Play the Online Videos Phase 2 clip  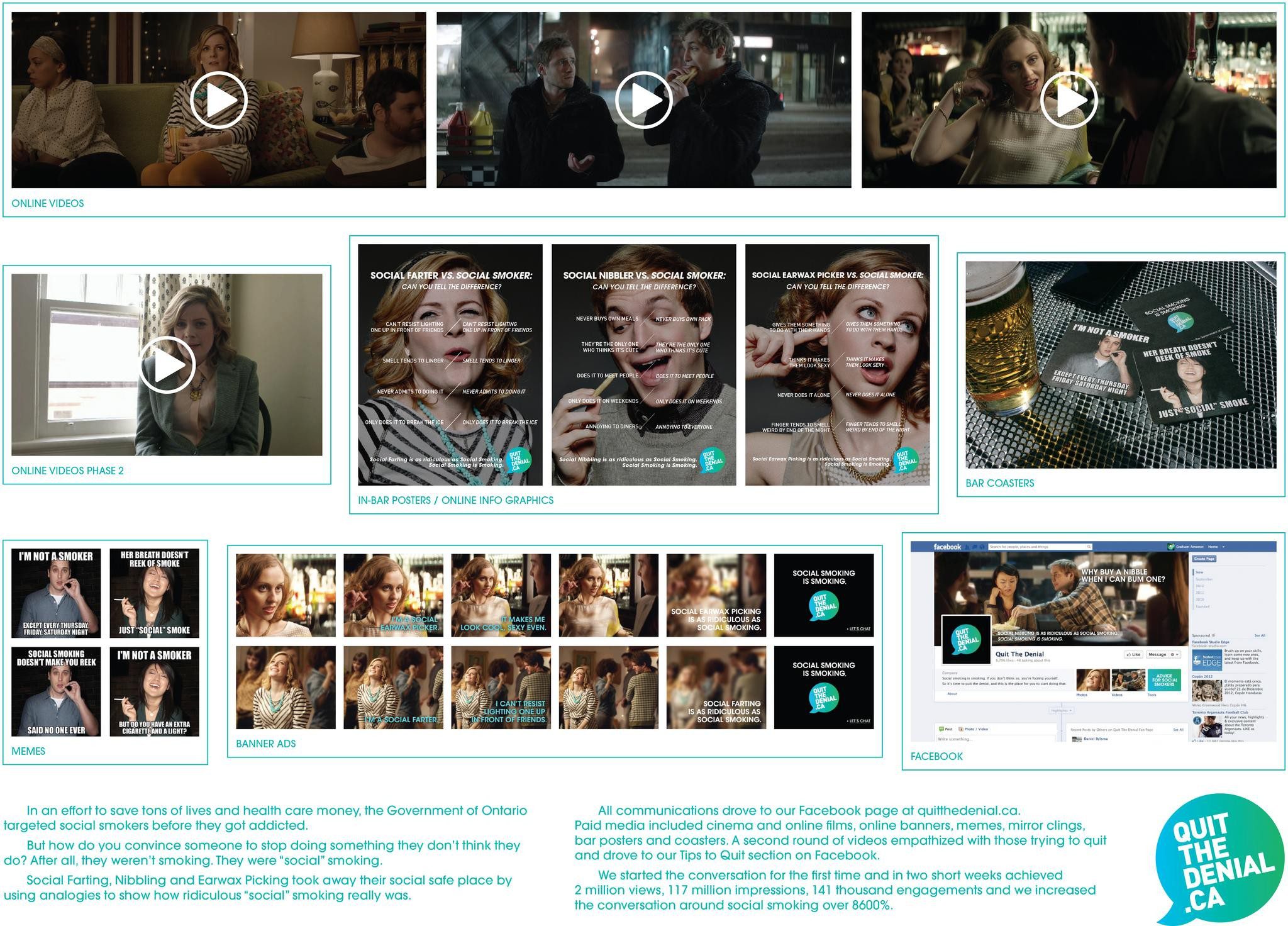pos(167,365)
